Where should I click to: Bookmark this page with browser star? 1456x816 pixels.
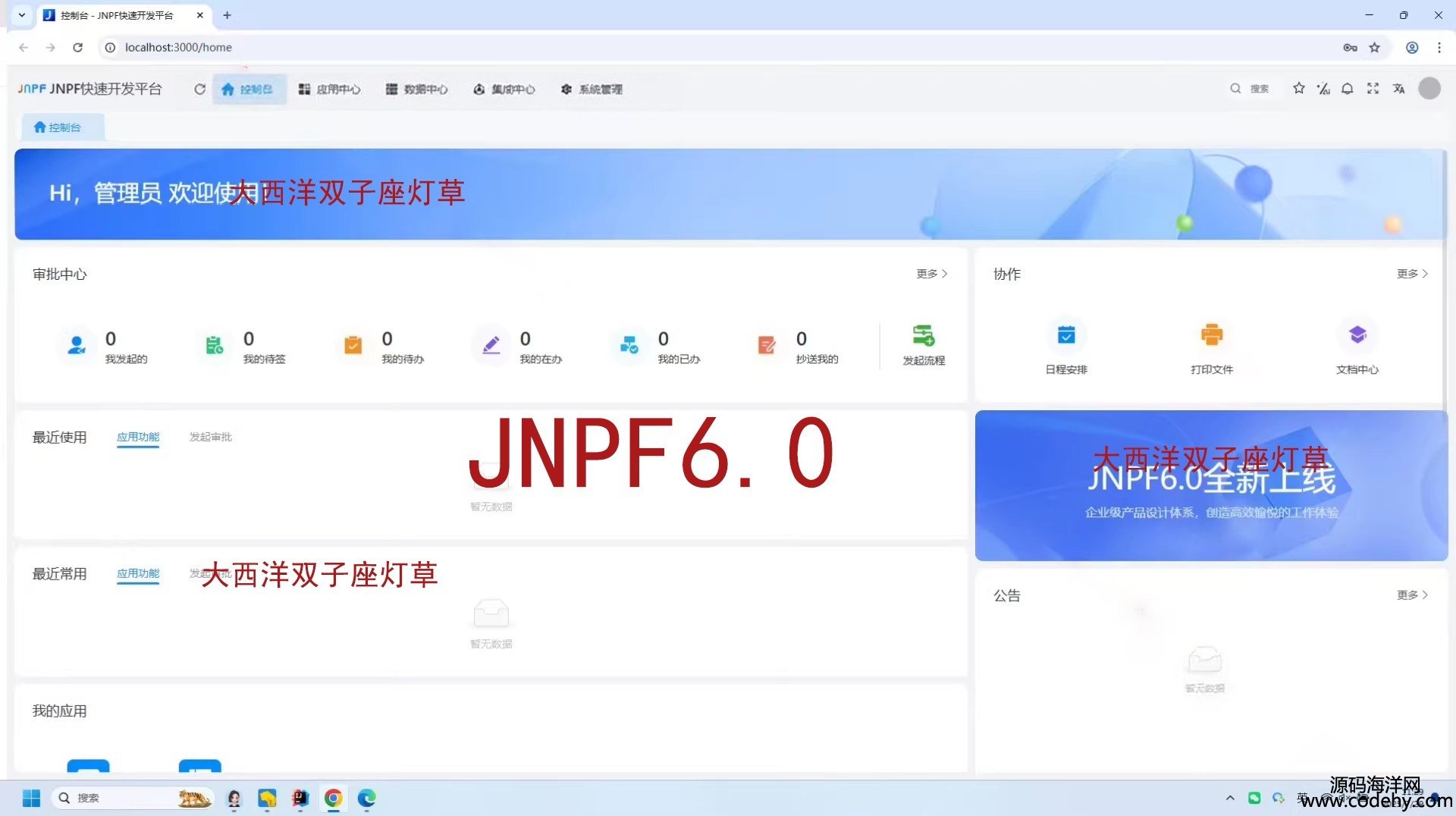point(1374,47)
